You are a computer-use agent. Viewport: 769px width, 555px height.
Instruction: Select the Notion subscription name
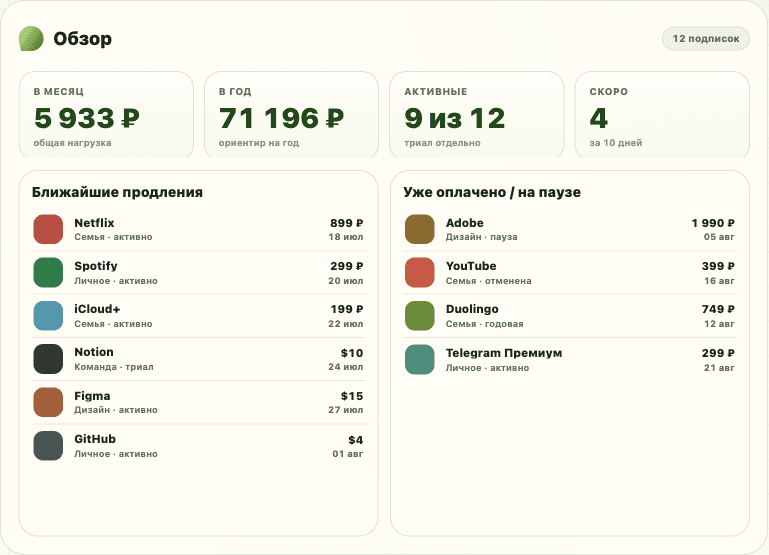(x=94, y=352)
